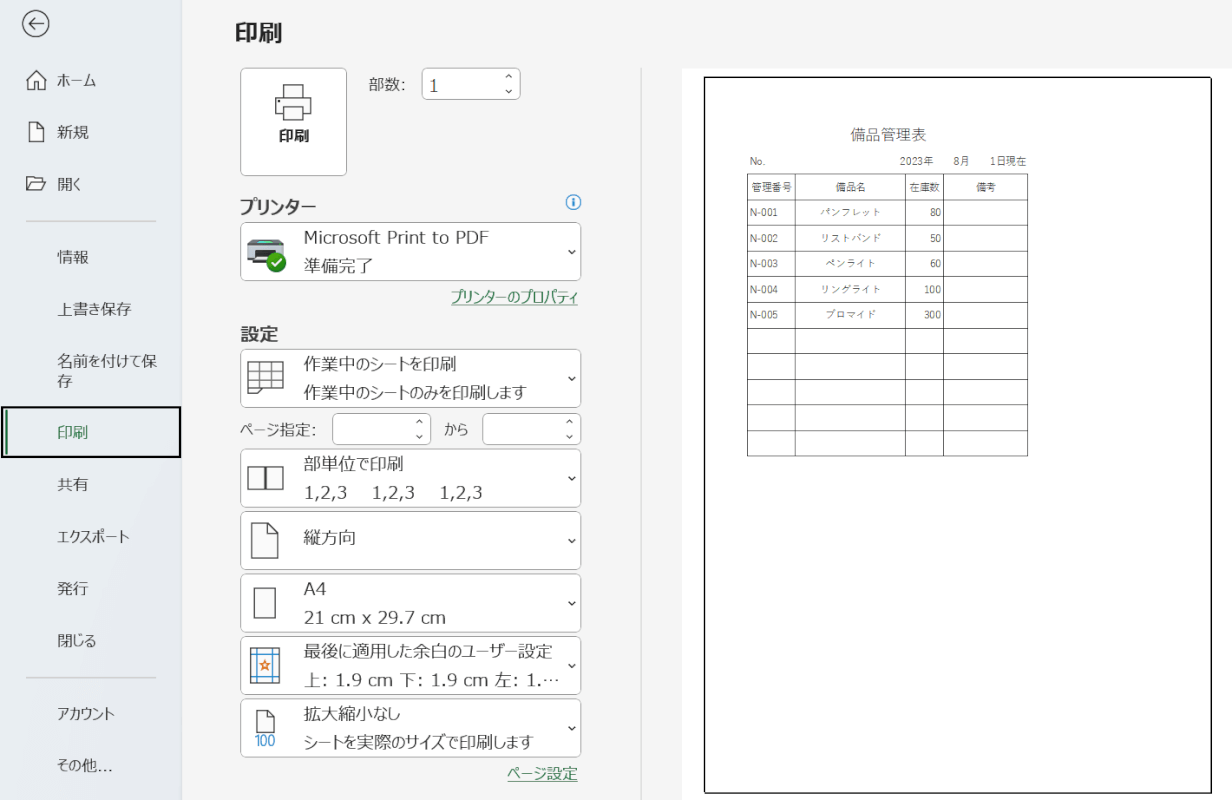Open the Printer Properties link
This screenshot has height=800, width=1232.
click(x=514, y=297)
